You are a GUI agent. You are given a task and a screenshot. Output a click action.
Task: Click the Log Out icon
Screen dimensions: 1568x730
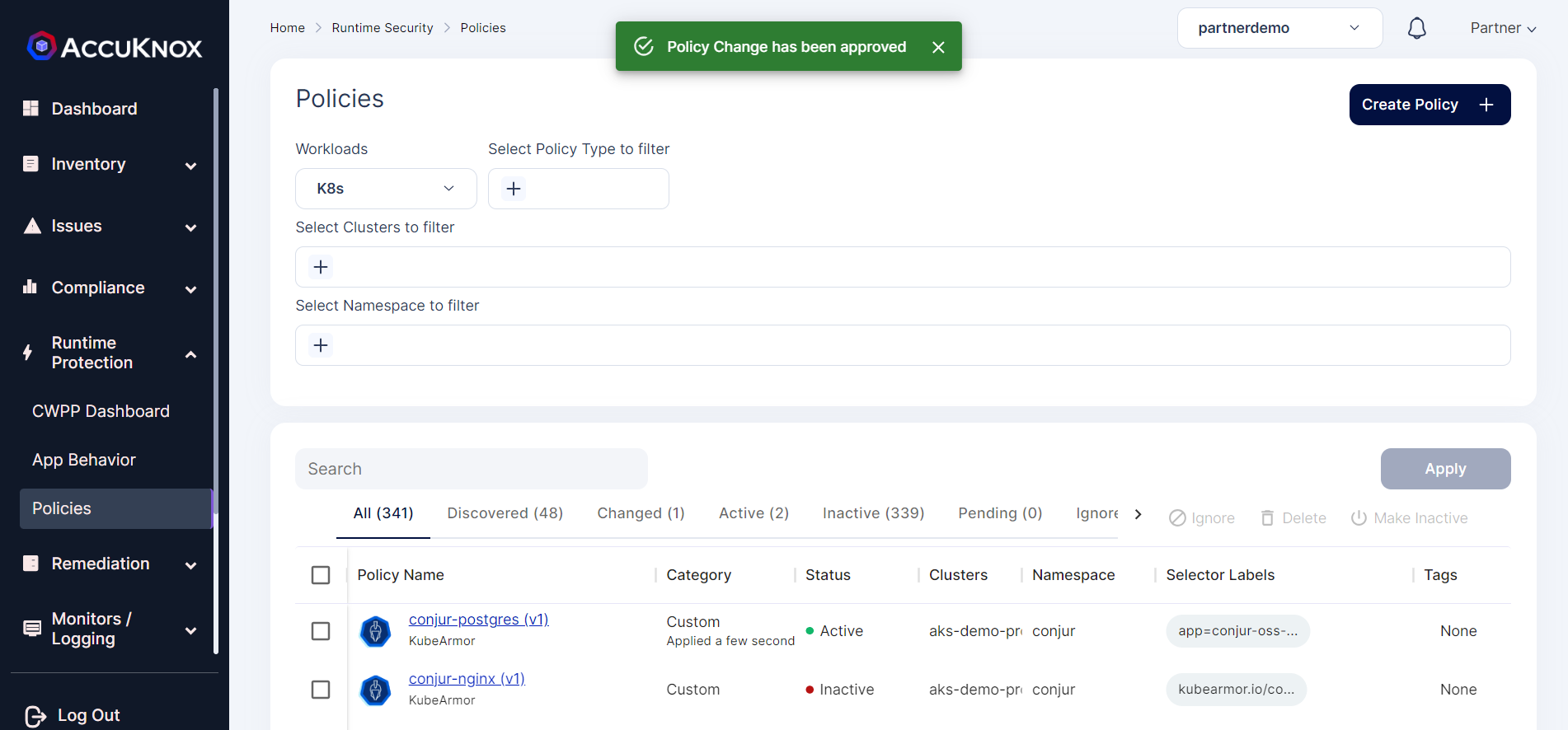coord(35,716)
